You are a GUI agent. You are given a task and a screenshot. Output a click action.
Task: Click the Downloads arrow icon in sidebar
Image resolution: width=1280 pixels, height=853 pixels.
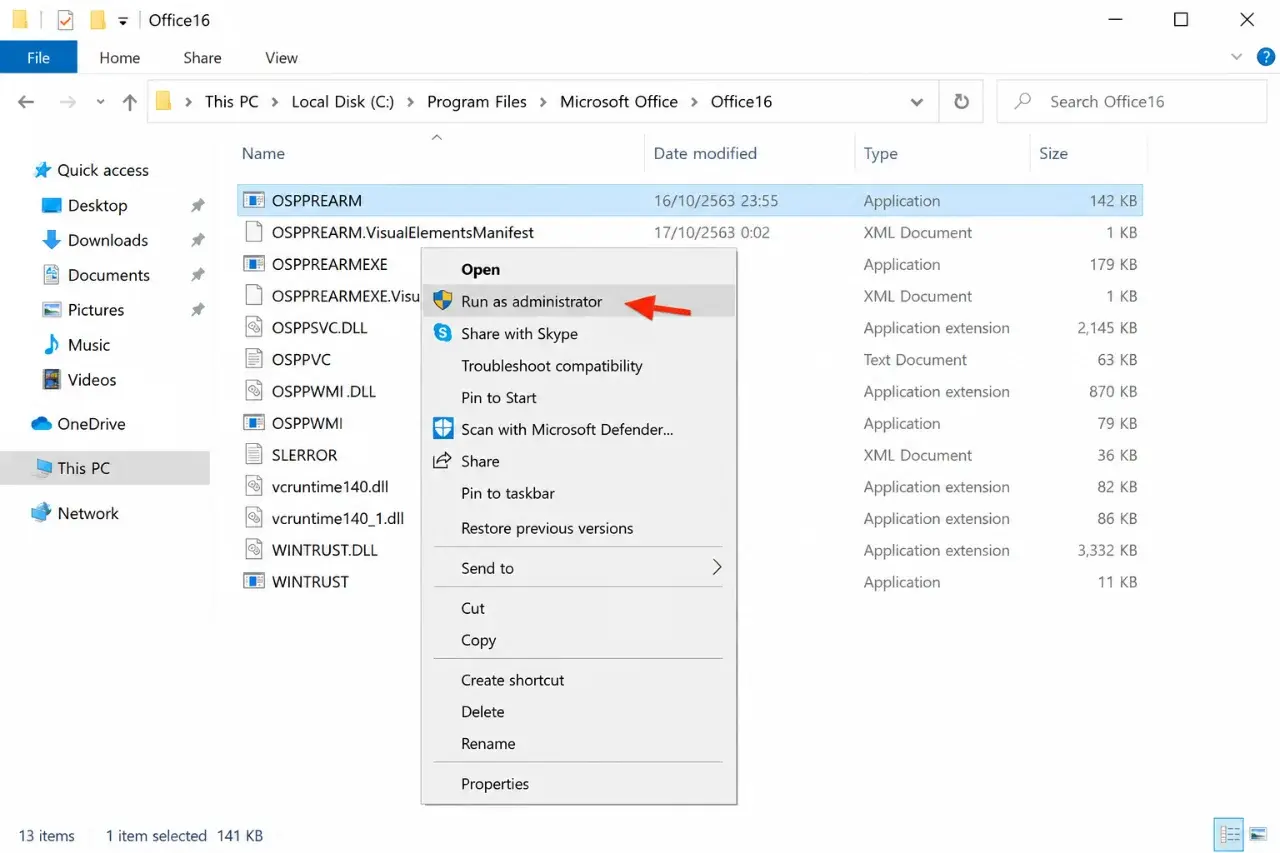click(x=52, y=240)
